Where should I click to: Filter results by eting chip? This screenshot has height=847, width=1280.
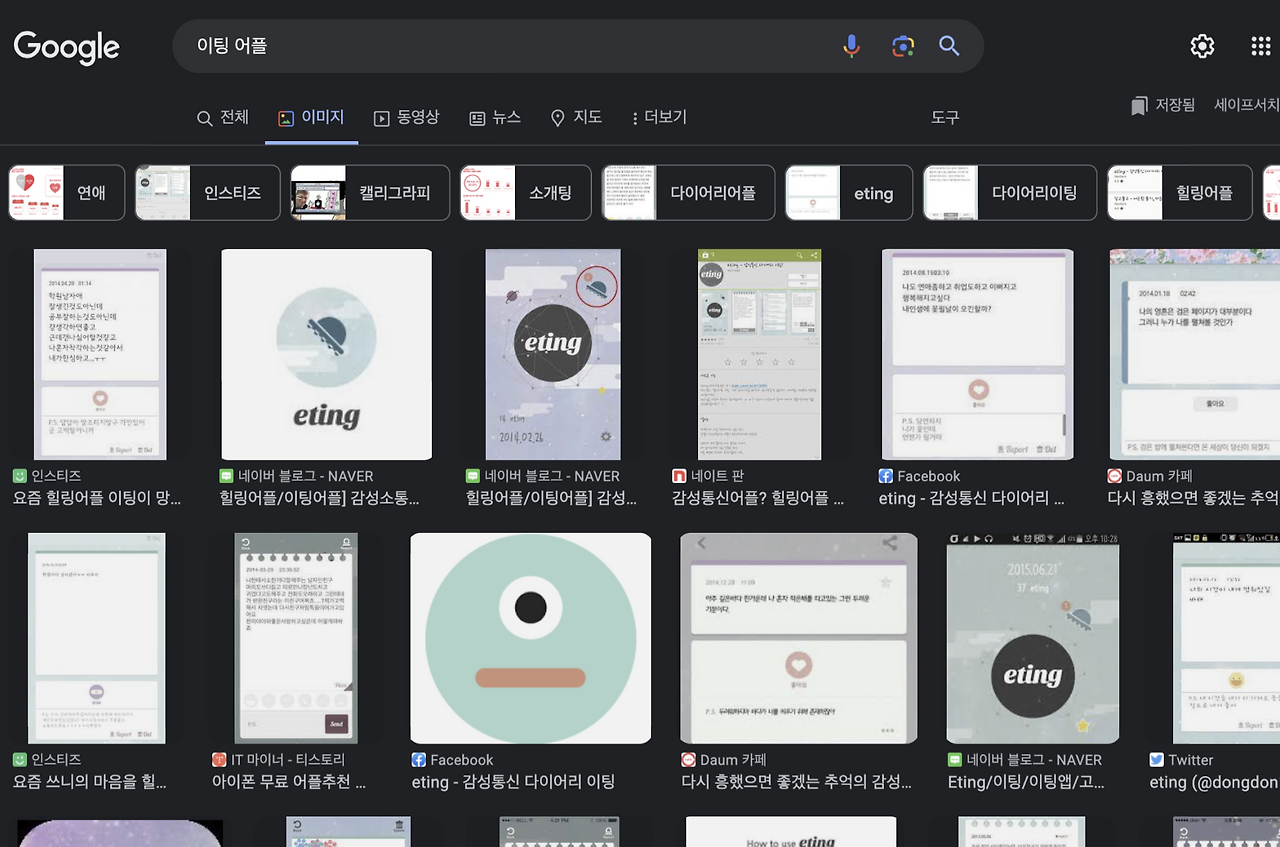849,193
